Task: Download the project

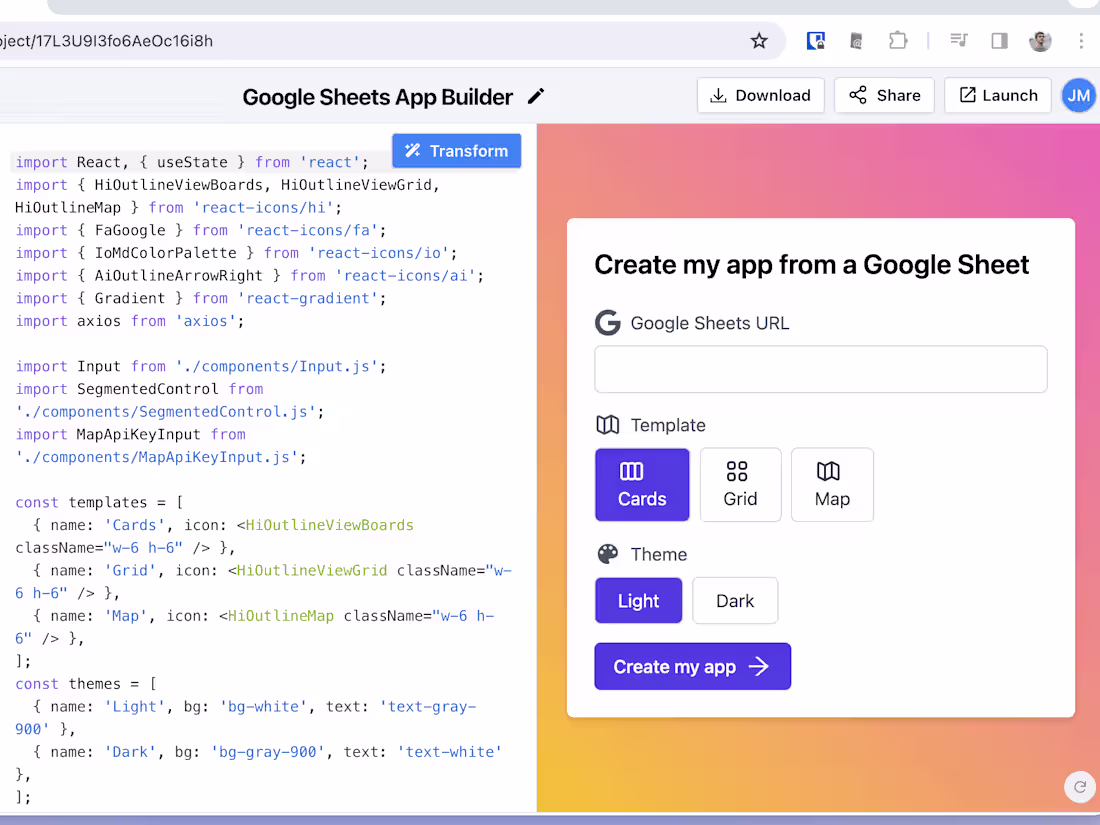Action: coord(760,95)
